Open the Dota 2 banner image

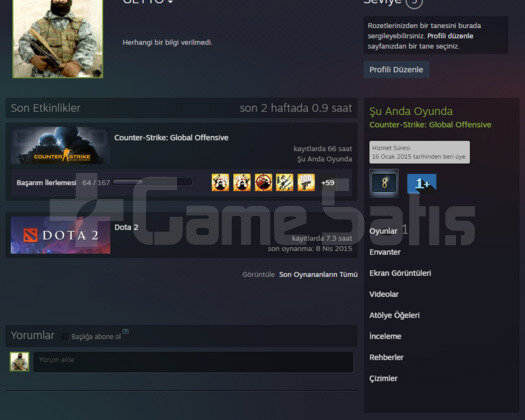(x=60, y=235)
